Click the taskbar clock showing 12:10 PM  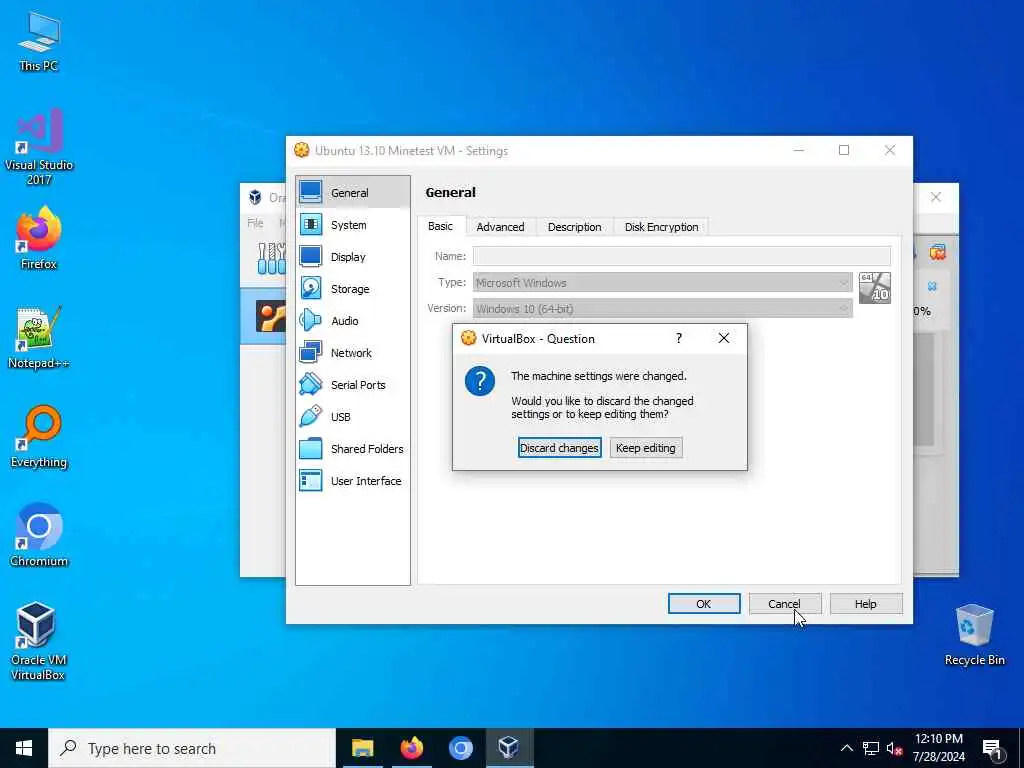click(x=939, y=748)
